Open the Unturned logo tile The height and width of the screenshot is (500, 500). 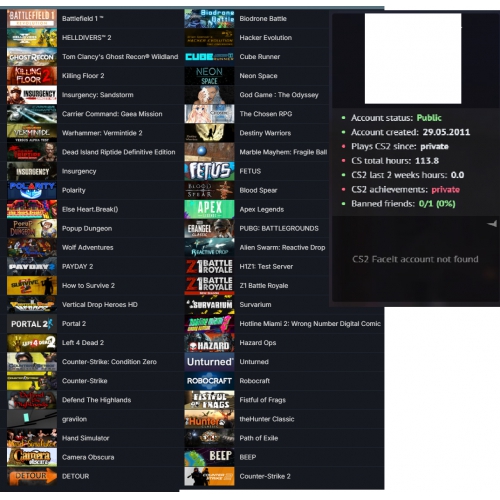click(x=209, y=362)
